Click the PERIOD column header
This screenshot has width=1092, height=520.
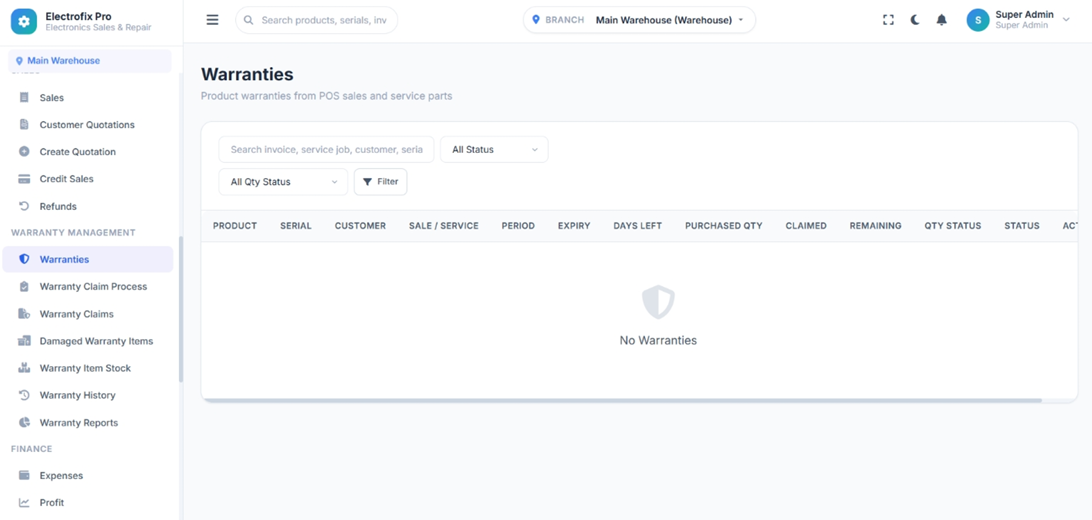pos(518,226)
